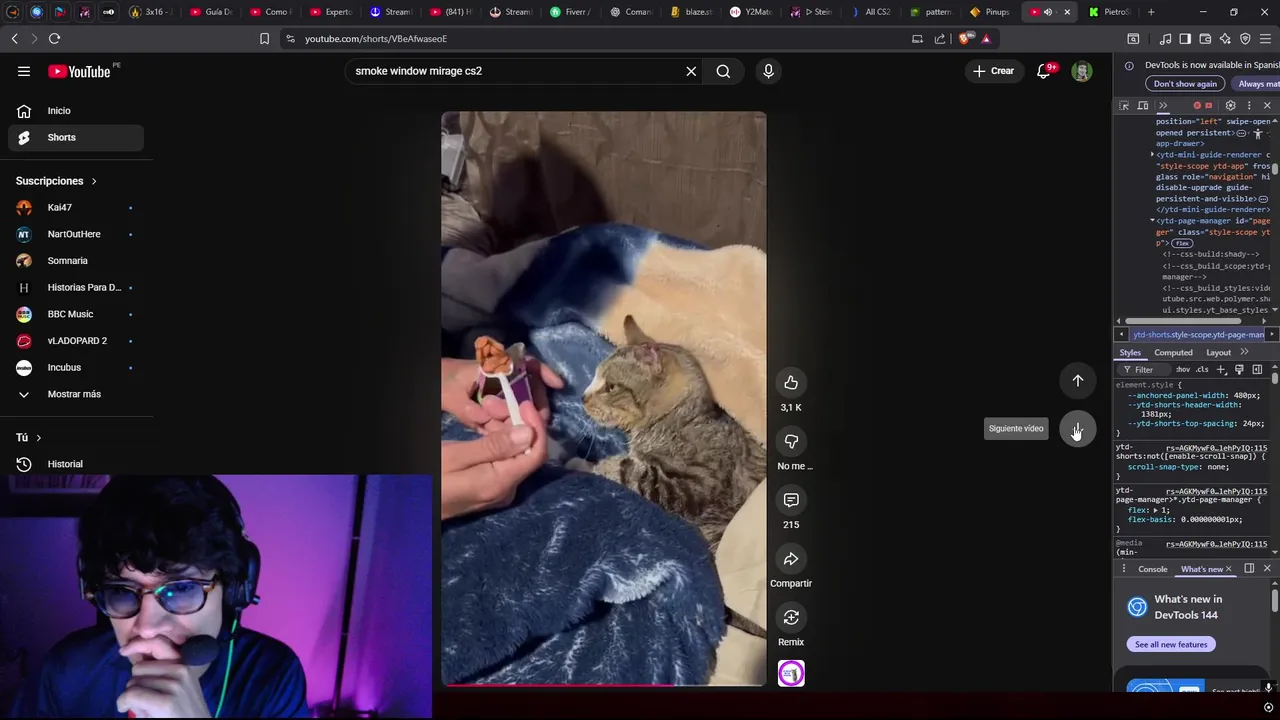This screenshot has width=1280, height=720.
Task: Click 'Don't show again' in DevTools
Action: click(x=1185, y=84)
